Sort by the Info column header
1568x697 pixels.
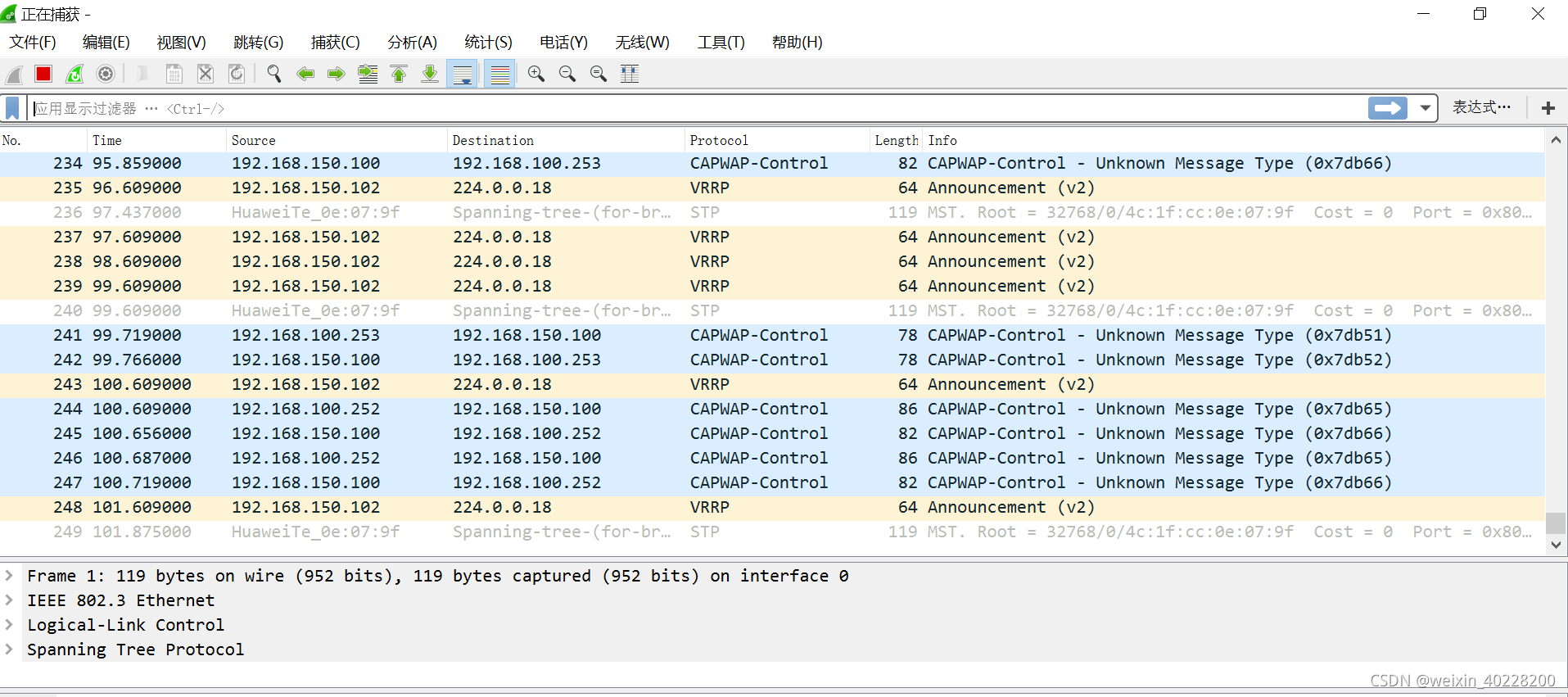coord(1234,141)
